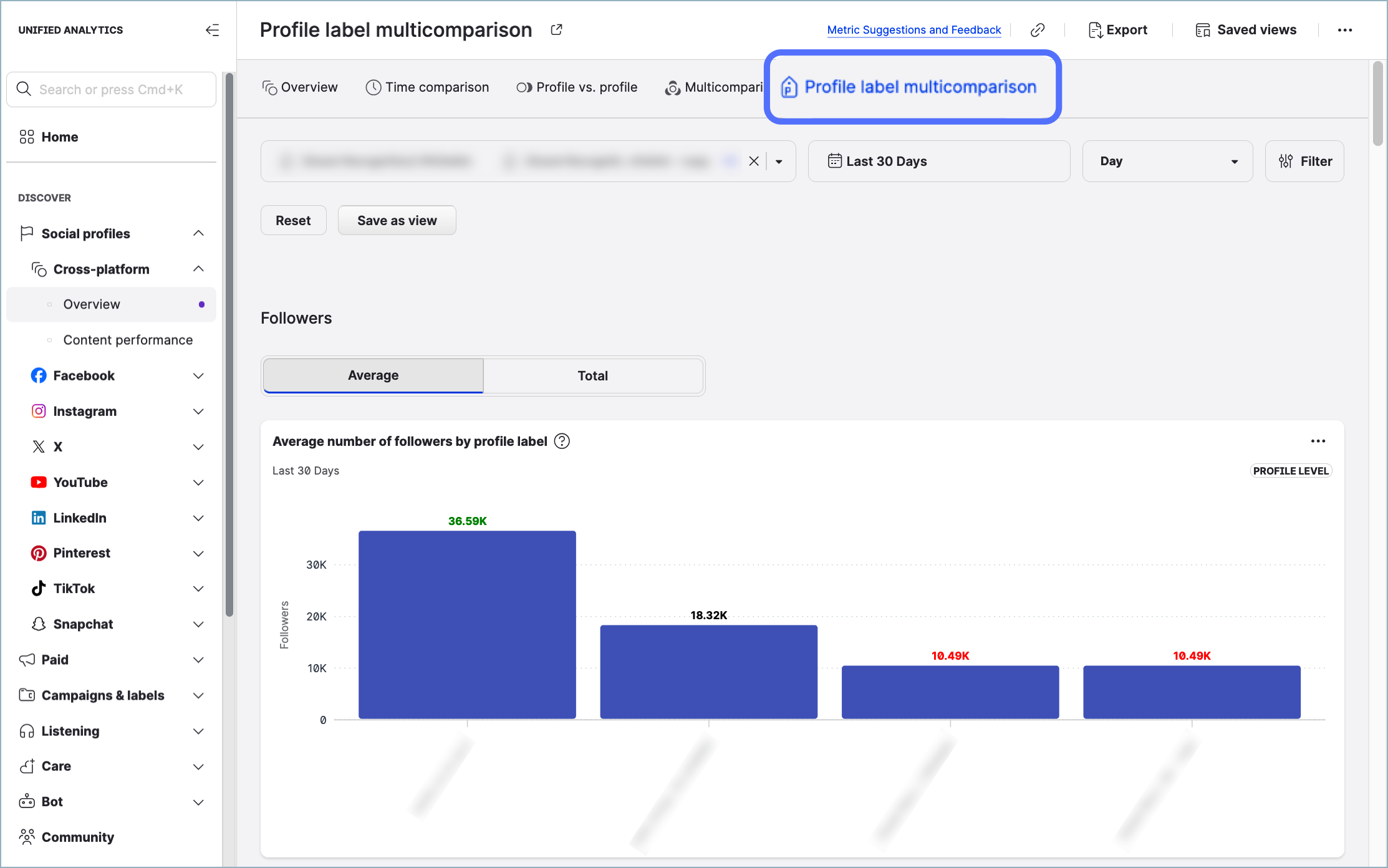Open the Profile vs. profile tab

pyautogui.click(x=577, y=87)
